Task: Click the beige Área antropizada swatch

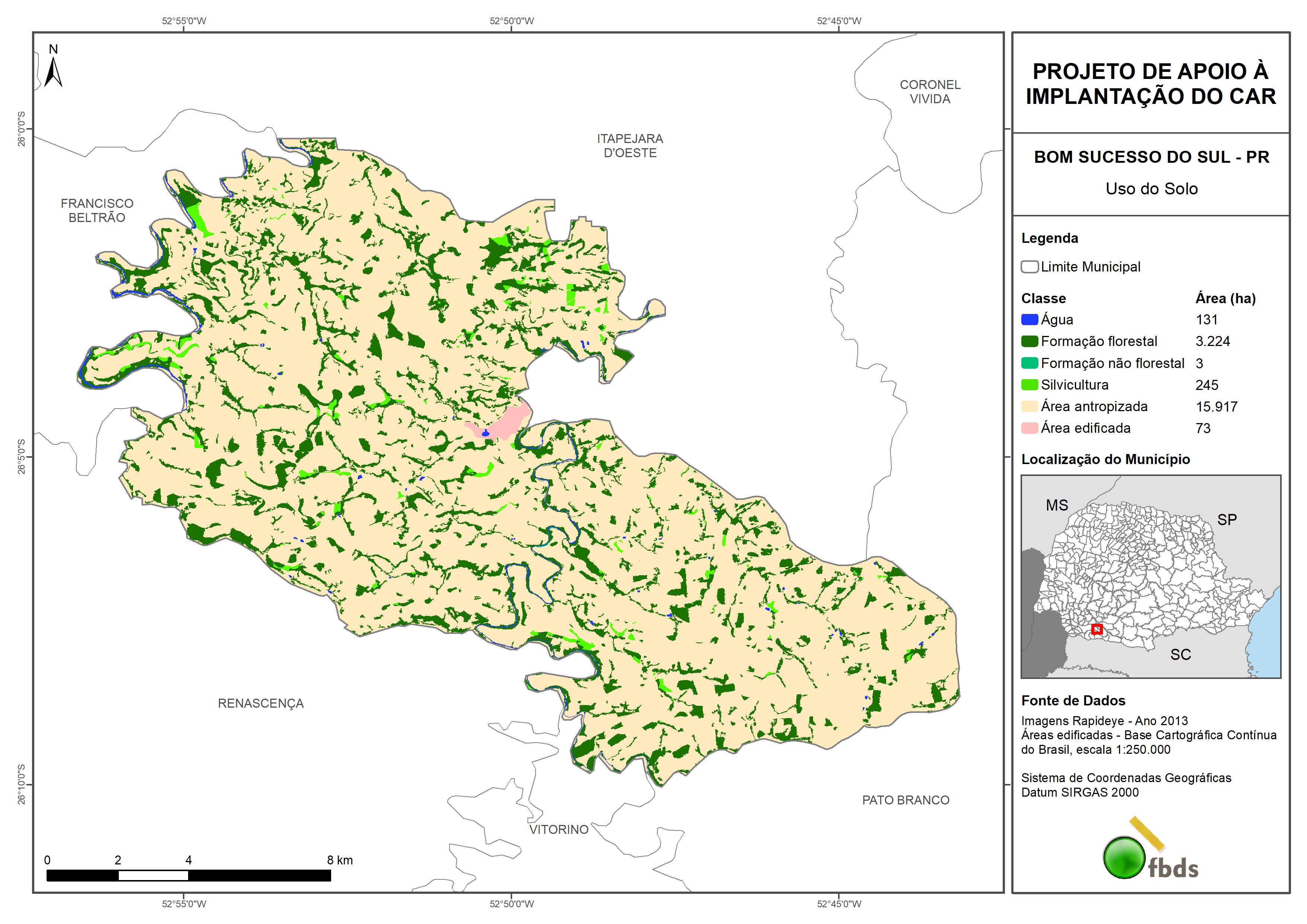Action: tap(1029, 406)
